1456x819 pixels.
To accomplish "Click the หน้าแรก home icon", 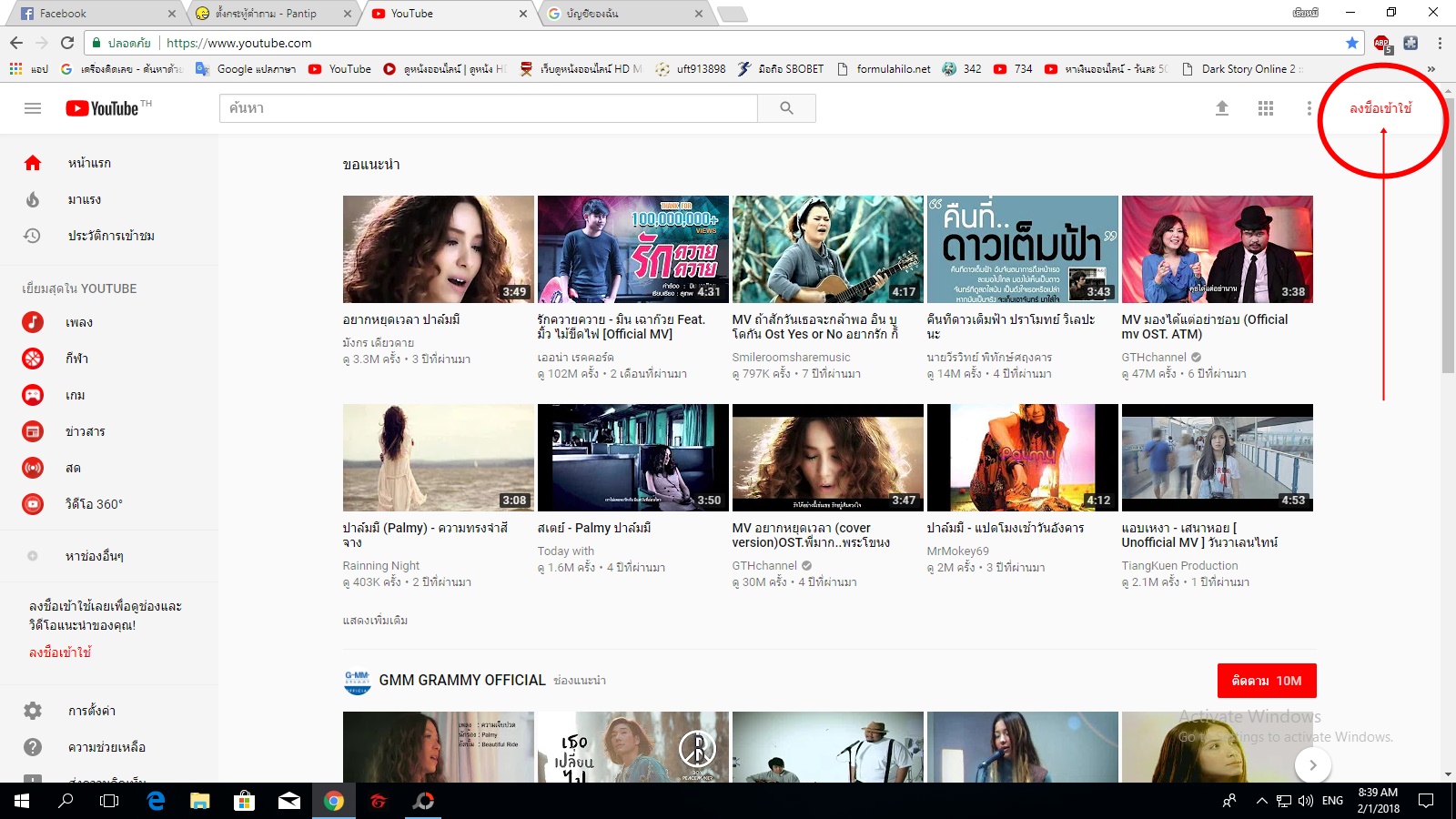I will [33, 163].
